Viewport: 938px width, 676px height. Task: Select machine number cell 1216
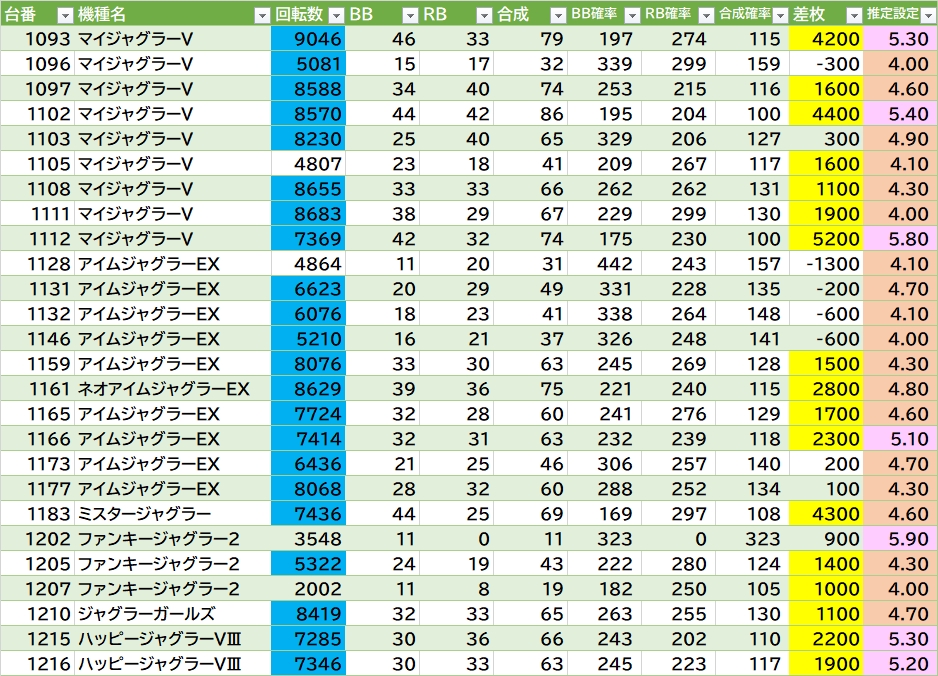pos(37,664)
